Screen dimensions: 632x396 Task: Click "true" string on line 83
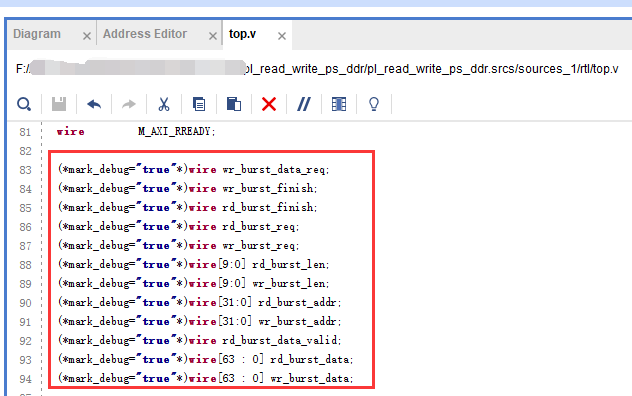click(156, 169)
